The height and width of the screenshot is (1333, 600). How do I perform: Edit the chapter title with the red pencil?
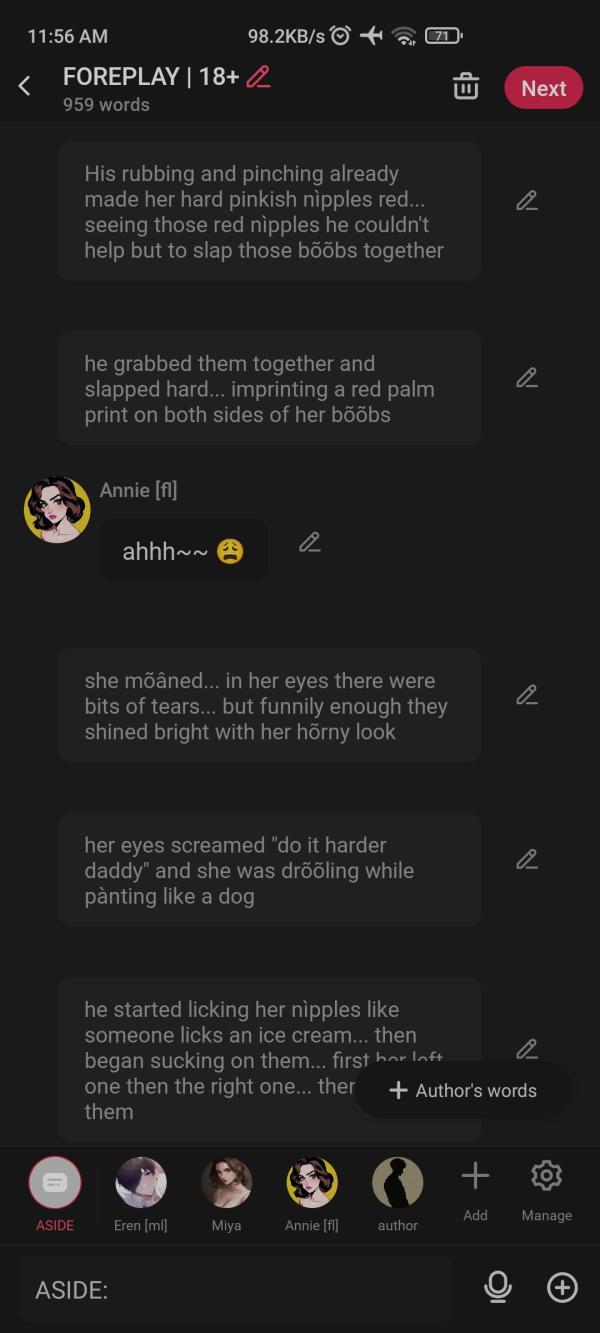pyautogui.click(x=258, y=77)
